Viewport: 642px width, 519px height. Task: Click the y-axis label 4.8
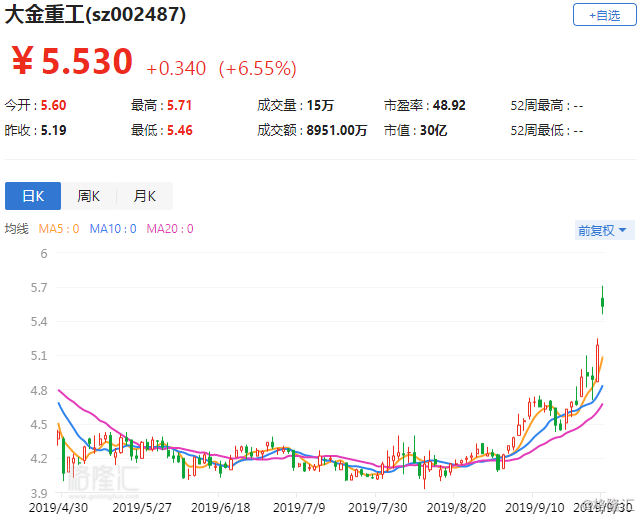[39, 390]
